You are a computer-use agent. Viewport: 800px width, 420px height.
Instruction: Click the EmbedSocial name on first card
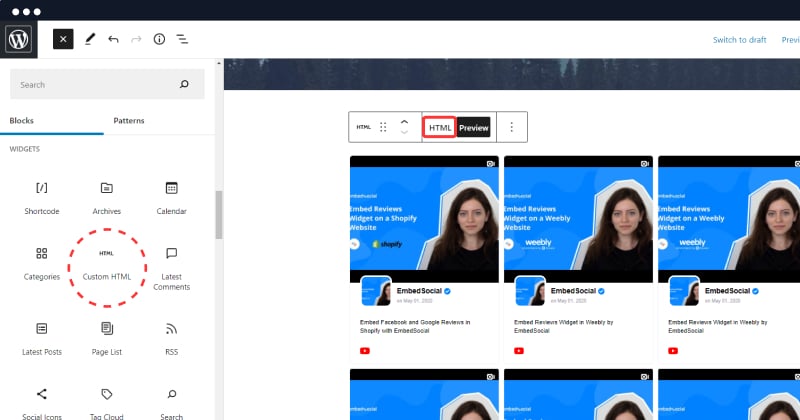click(419, 291)
